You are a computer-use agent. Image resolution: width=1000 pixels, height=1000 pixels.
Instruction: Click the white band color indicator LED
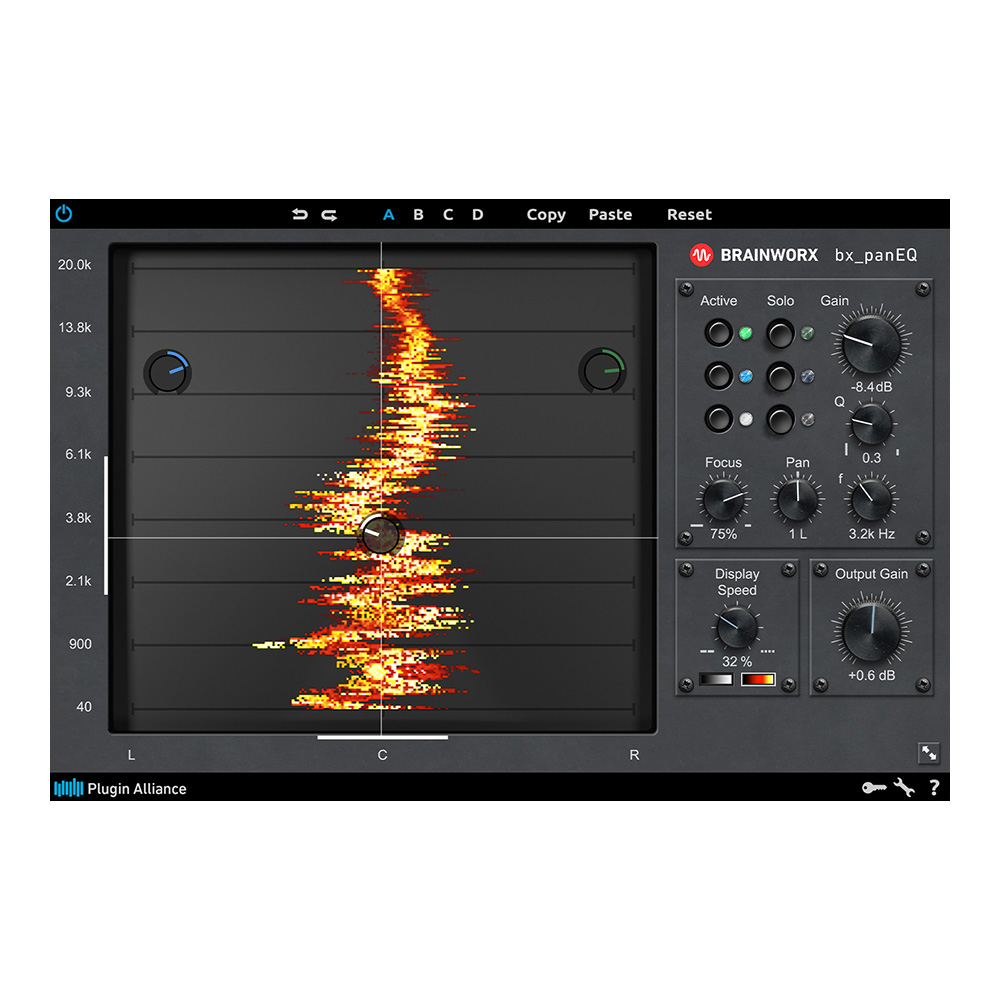745,419
